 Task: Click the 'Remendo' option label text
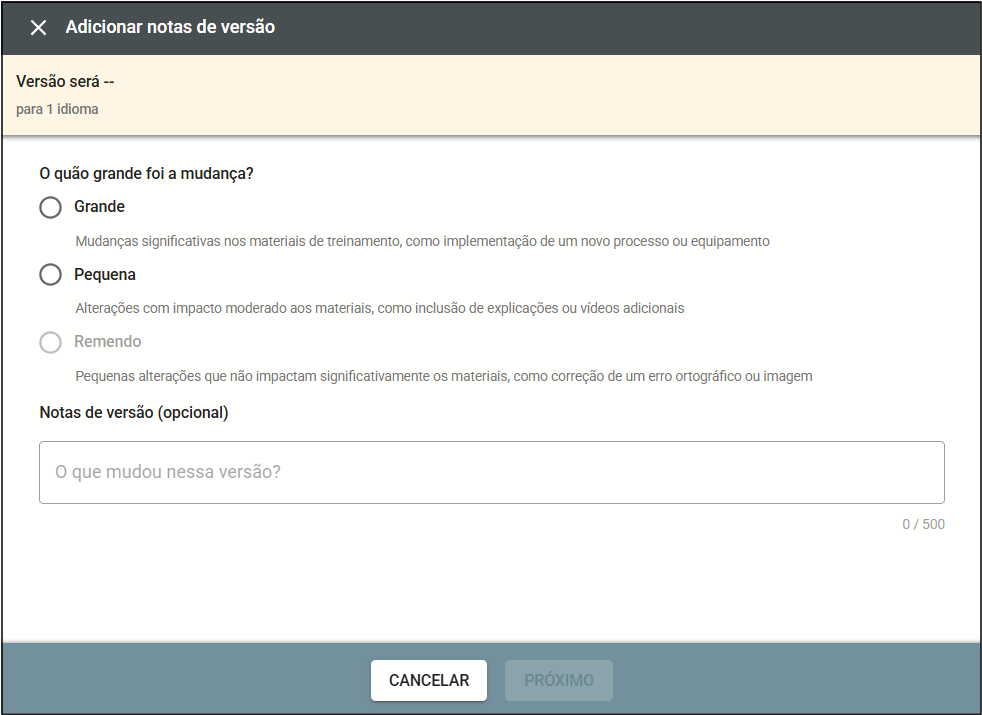point(107,342)
